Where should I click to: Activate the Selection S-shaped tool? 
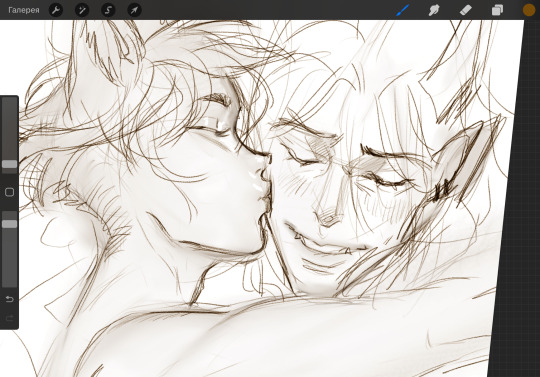tap(108, 10)
